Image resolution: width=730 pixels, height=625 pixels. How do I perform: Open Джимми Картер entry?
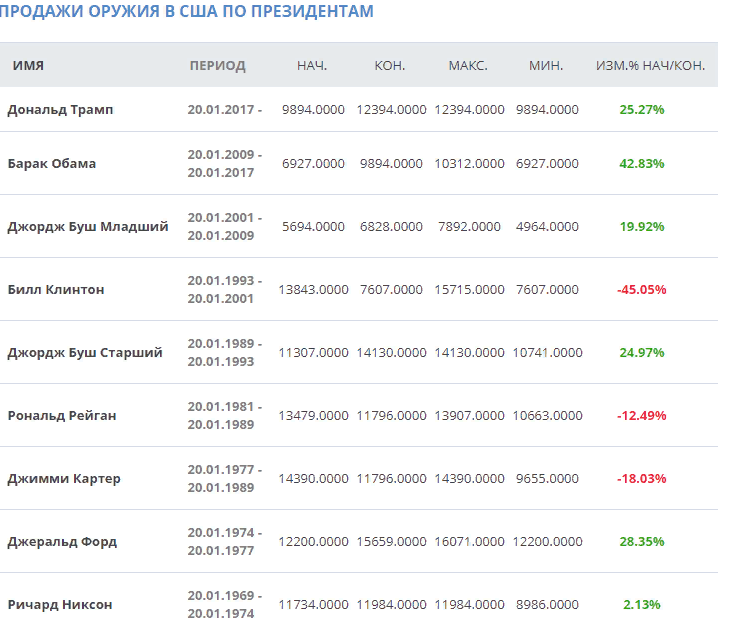(64, 478)
